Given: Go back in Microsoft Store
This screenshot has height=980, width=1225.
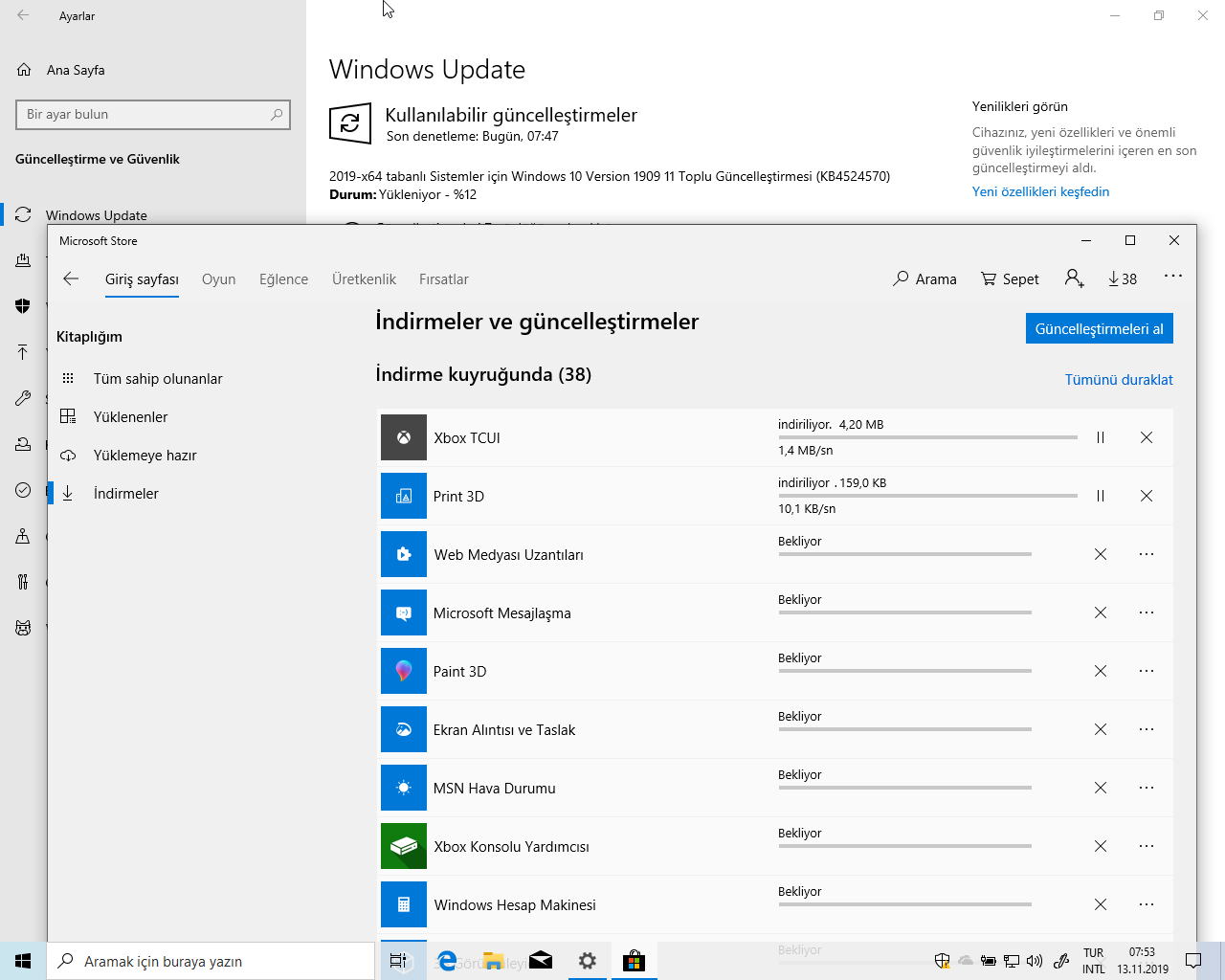Looking at the screenshot, I should 70,278.
